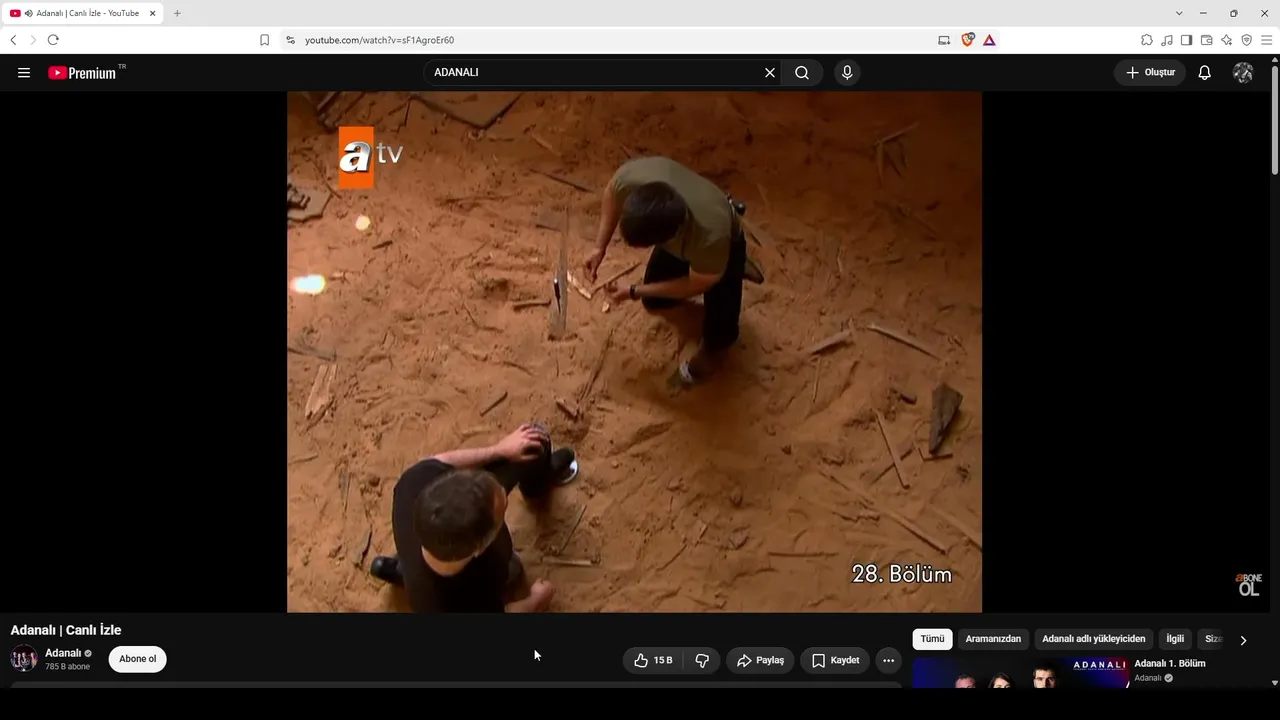Start voice search with the microphone
Viewport: 1280px width, 720px height.
(x=847, y=73)
